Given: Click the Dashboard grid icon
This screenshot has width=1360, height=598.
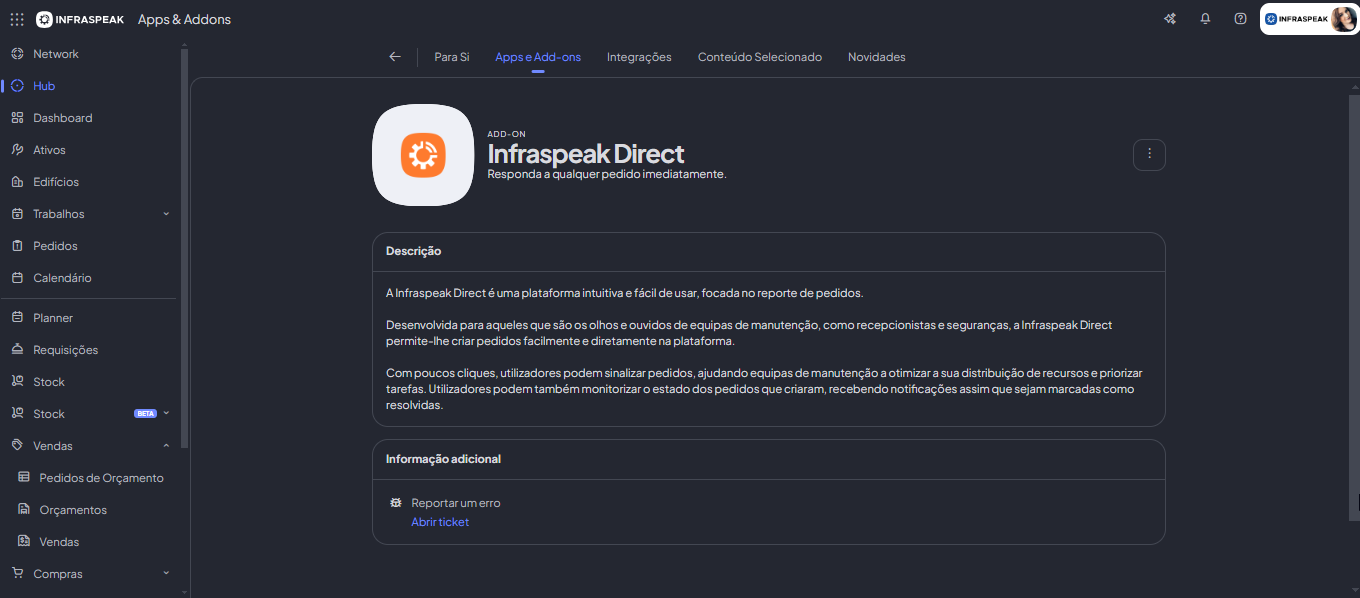Looking at the screenshot, I should pyautogui.click(x=17, y=118).
